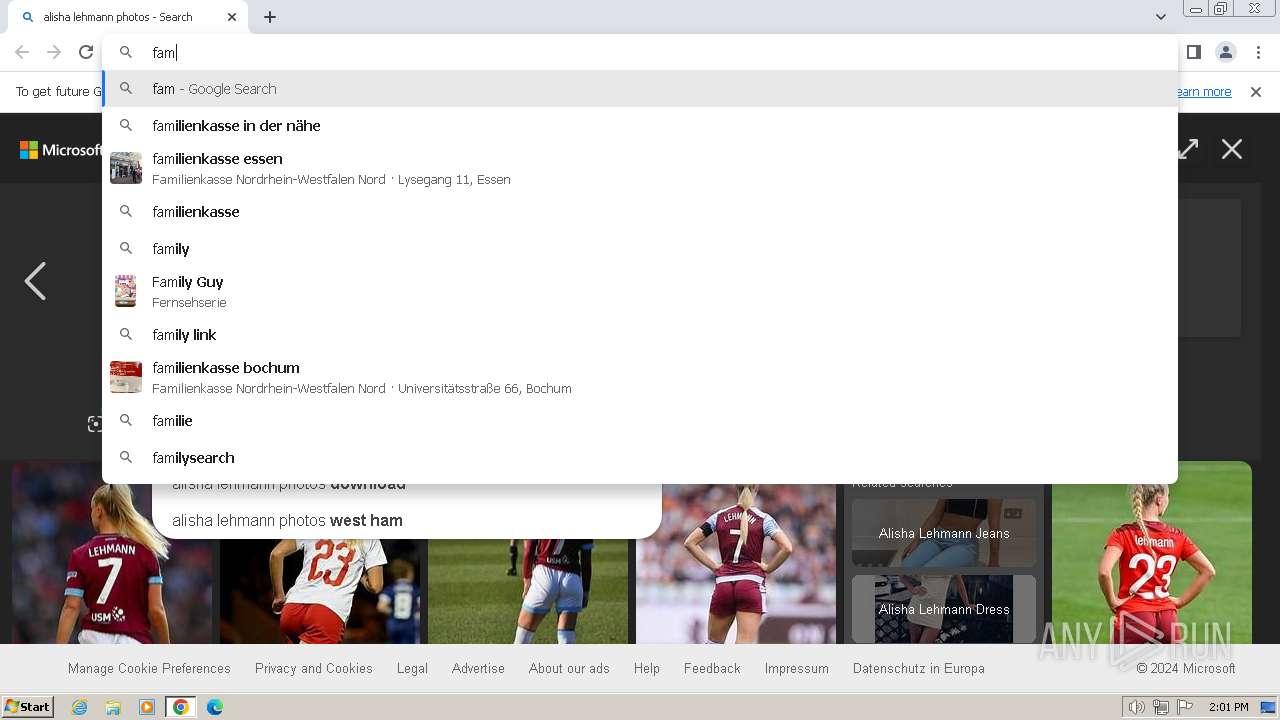Select familienkasse essen suggestion
Screen dimensions: 1280x720
[640, 168]
